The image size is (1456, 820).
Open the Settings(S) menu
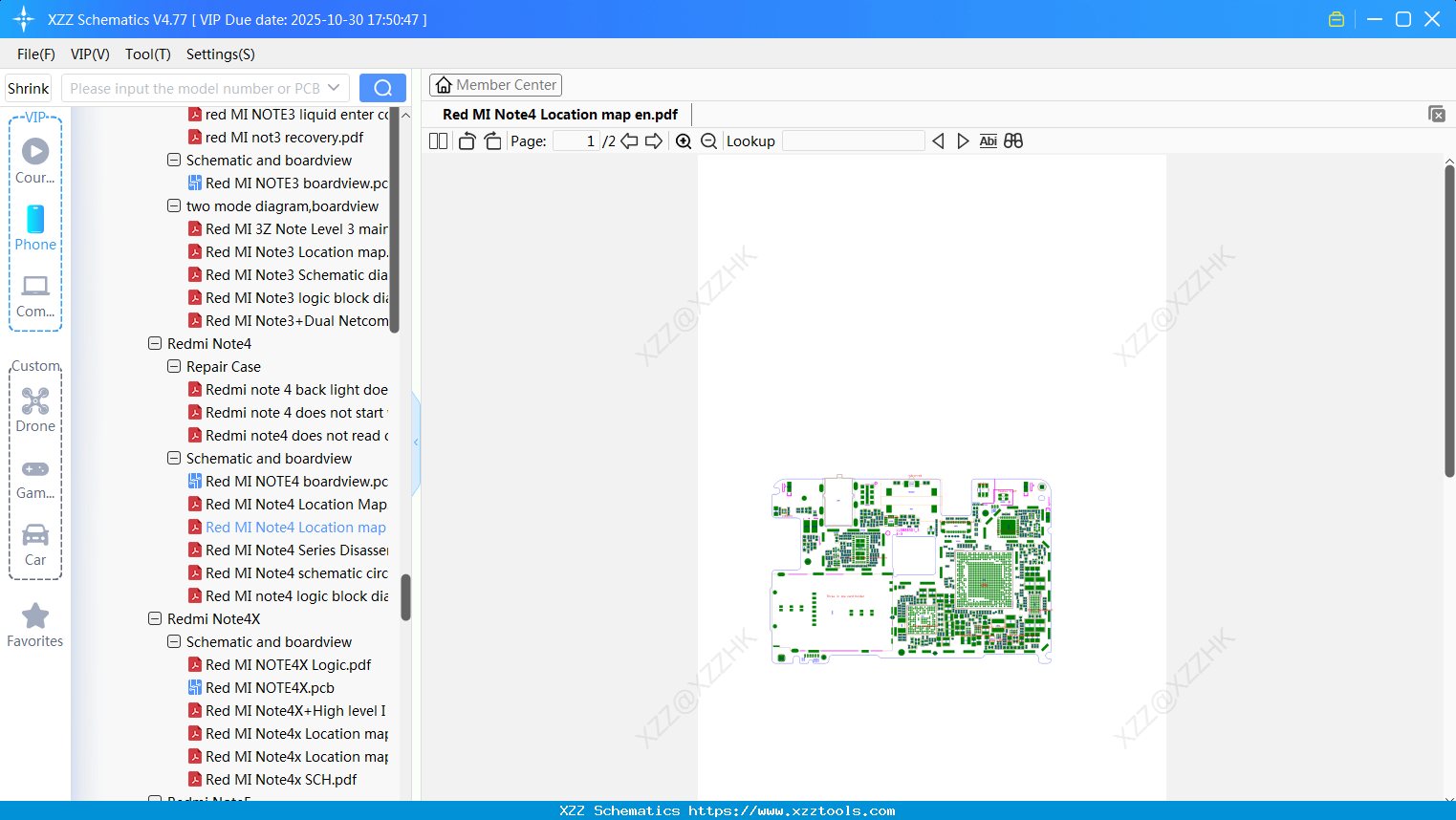(x=221, y=54)
